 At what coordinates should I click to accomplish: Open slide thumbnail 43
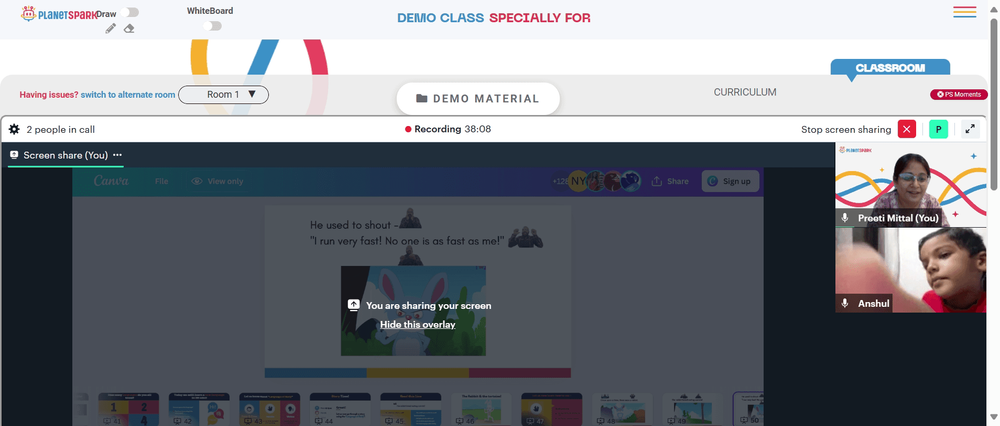(269, 409)
